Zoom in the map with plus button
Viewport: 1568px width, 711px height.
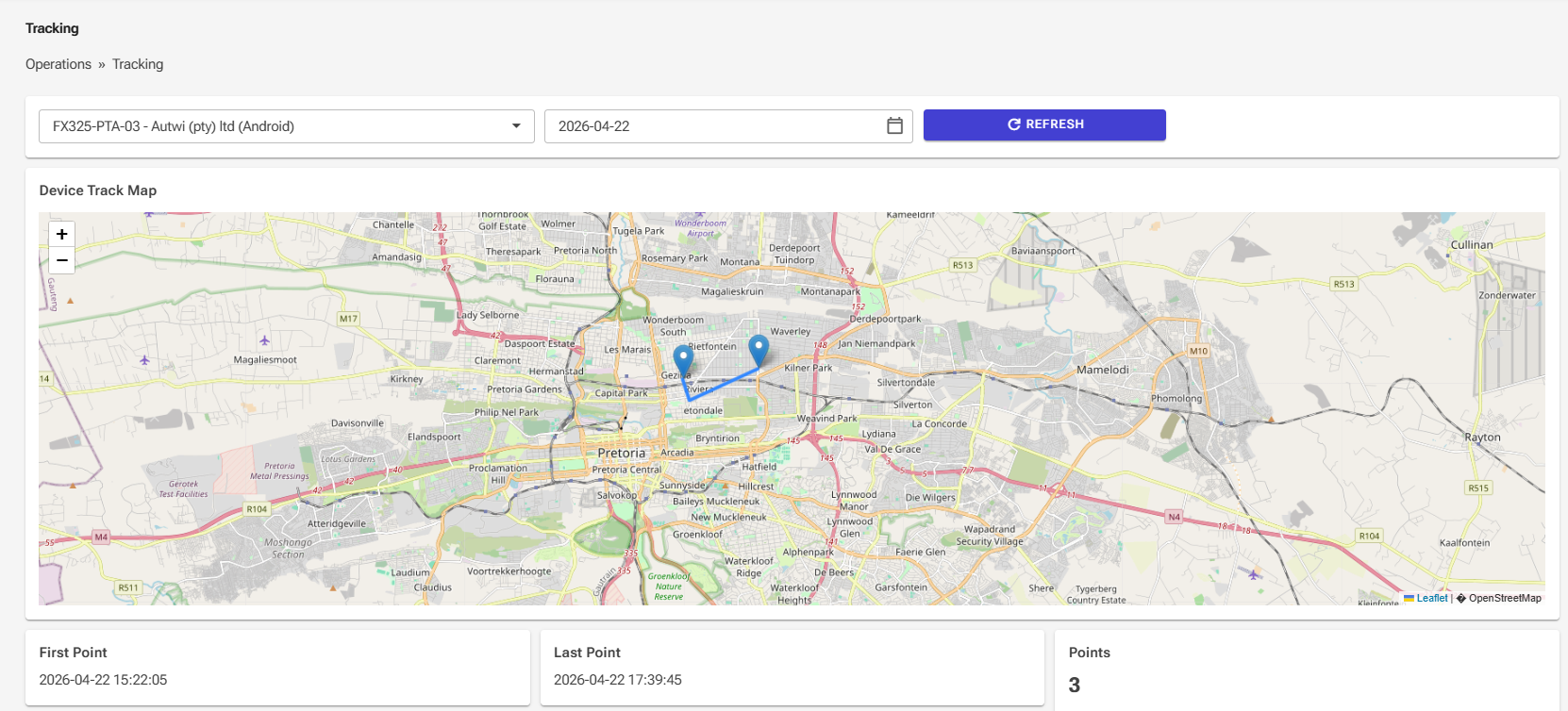point(61,234)
